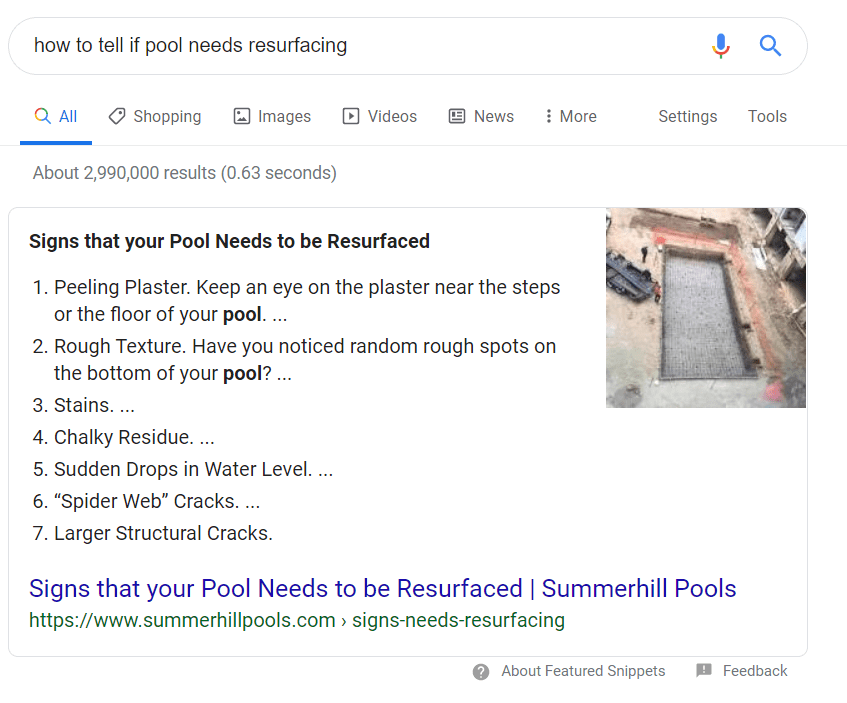Click the play icon for Videos
847x703 pixels.
(351, 116)
